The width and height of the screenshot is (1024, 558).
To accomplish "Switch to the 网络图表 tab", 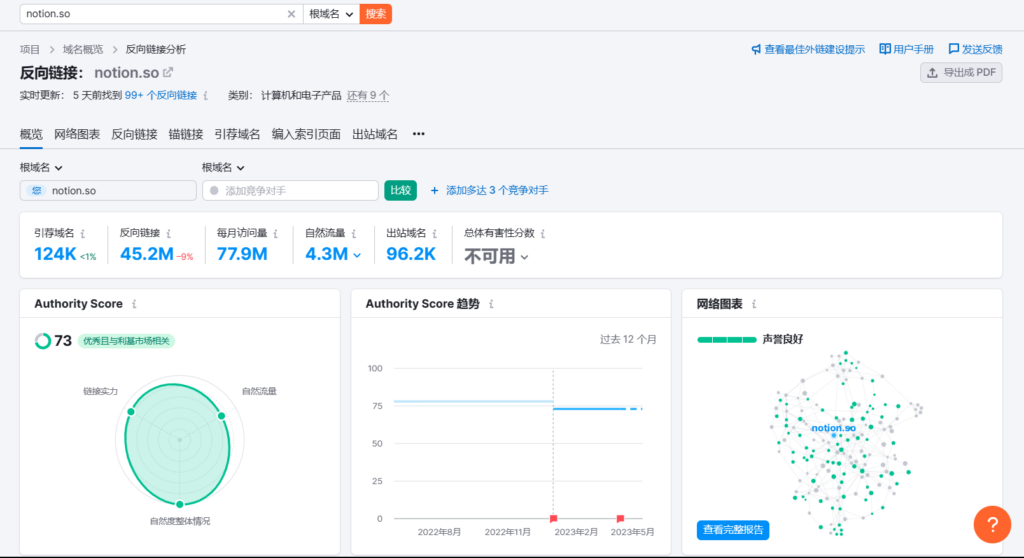I will coord(77,135).
